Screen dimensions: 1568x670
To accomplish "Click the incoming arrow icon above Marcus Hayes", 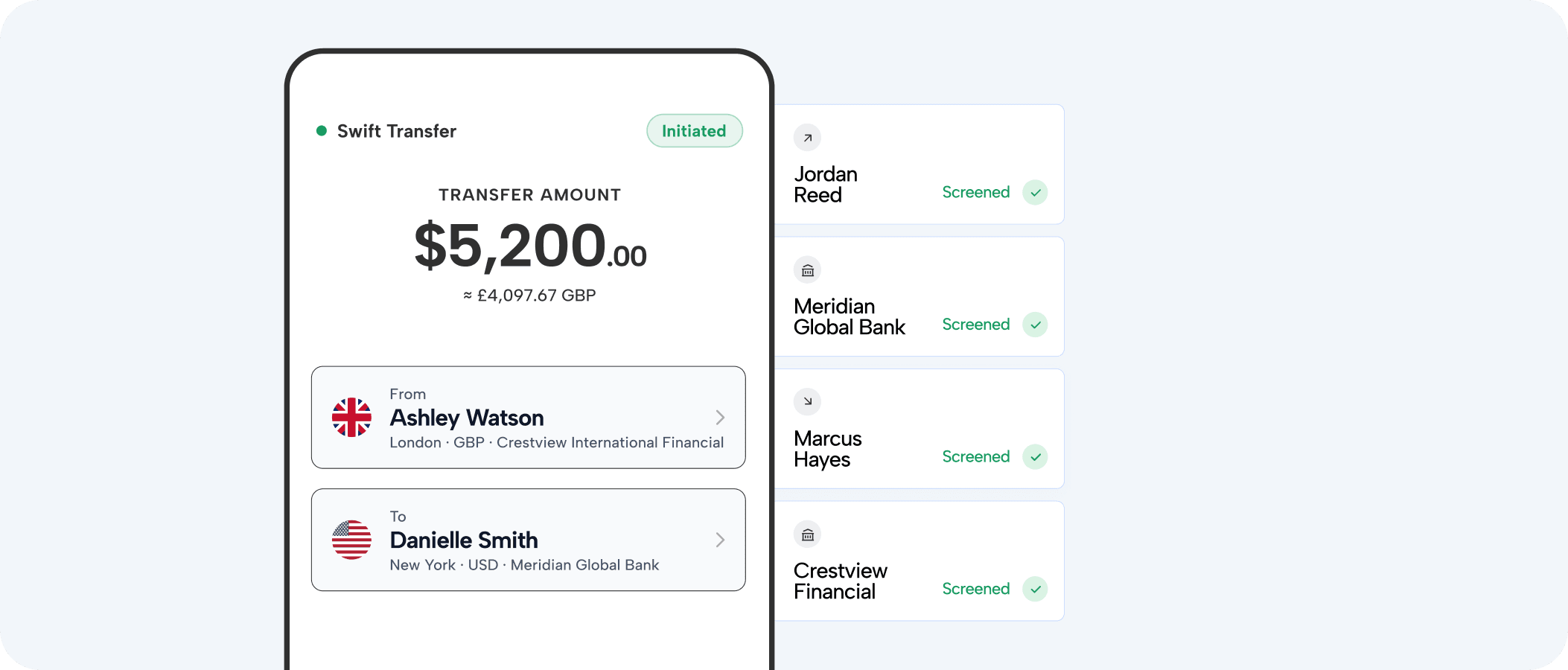I will tap(807, 402).
